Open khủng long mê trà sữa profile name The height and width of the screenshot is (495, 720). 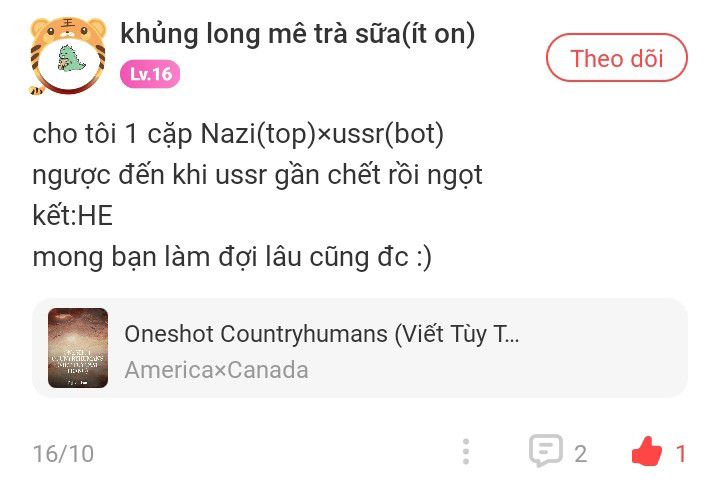click(298, 35)
